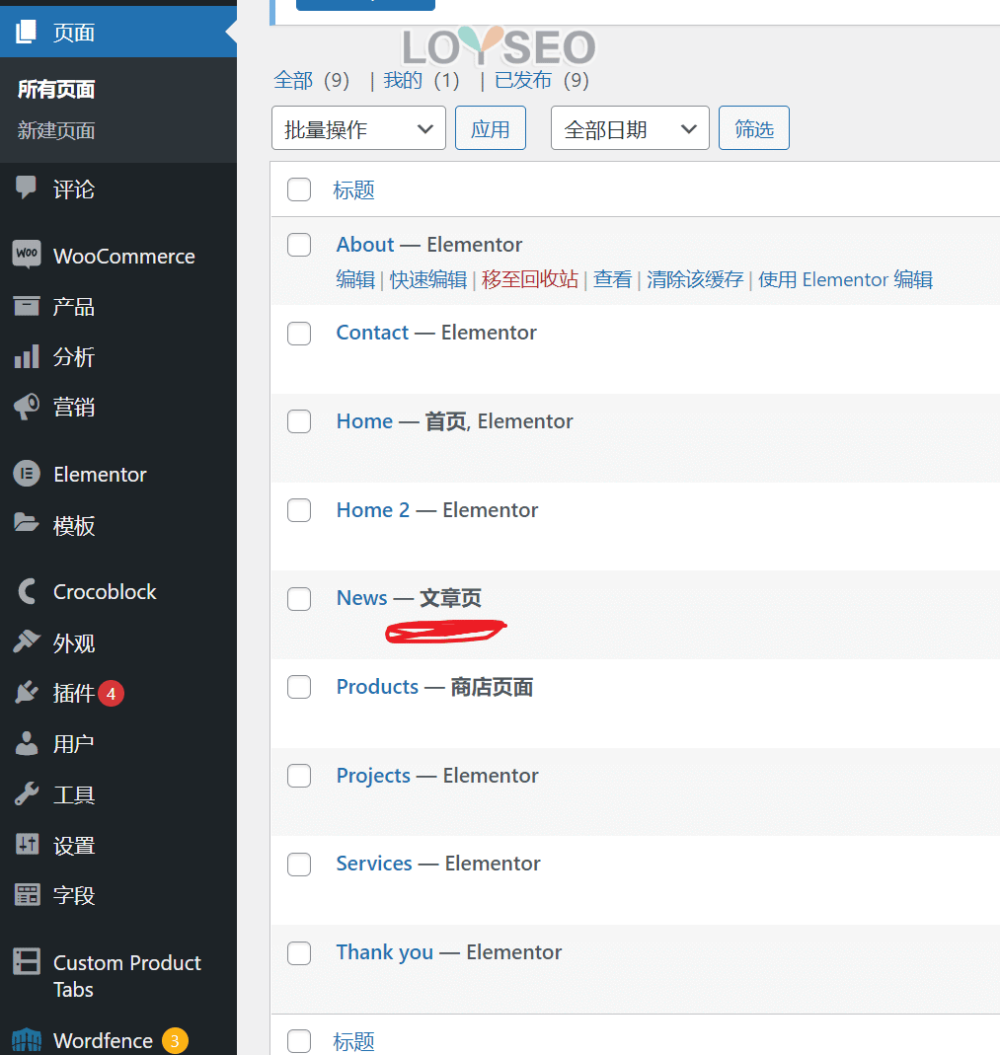Filter by 已发布 (9) pages link
The height and width of the screenshot is (1055, 1000).
pyautogui.click(x=542, y=81)
